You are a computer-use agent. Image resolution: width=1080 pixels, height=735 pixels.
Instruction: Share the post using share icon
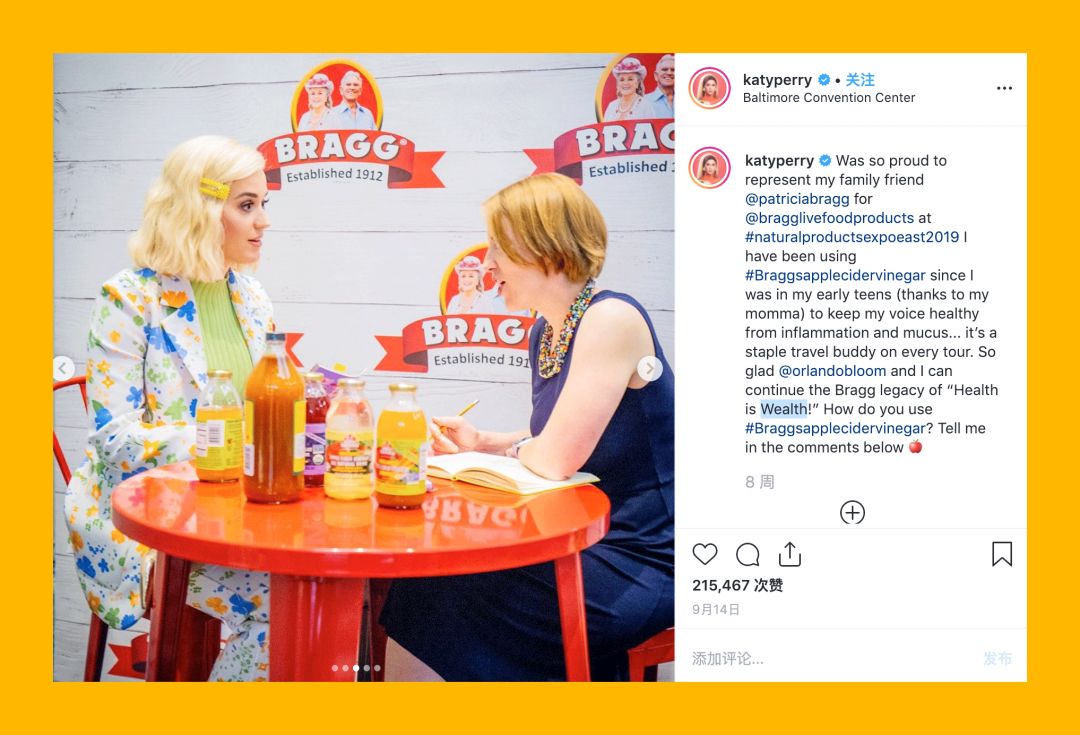(790, 554)
